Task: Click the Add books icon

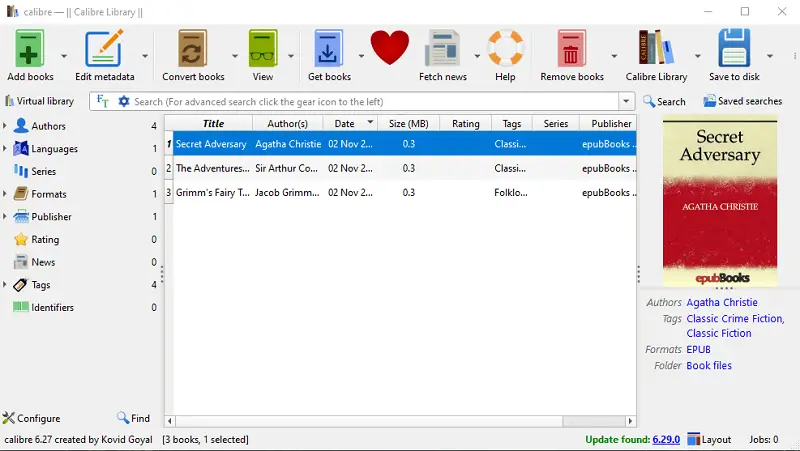Action: point(30,48)
